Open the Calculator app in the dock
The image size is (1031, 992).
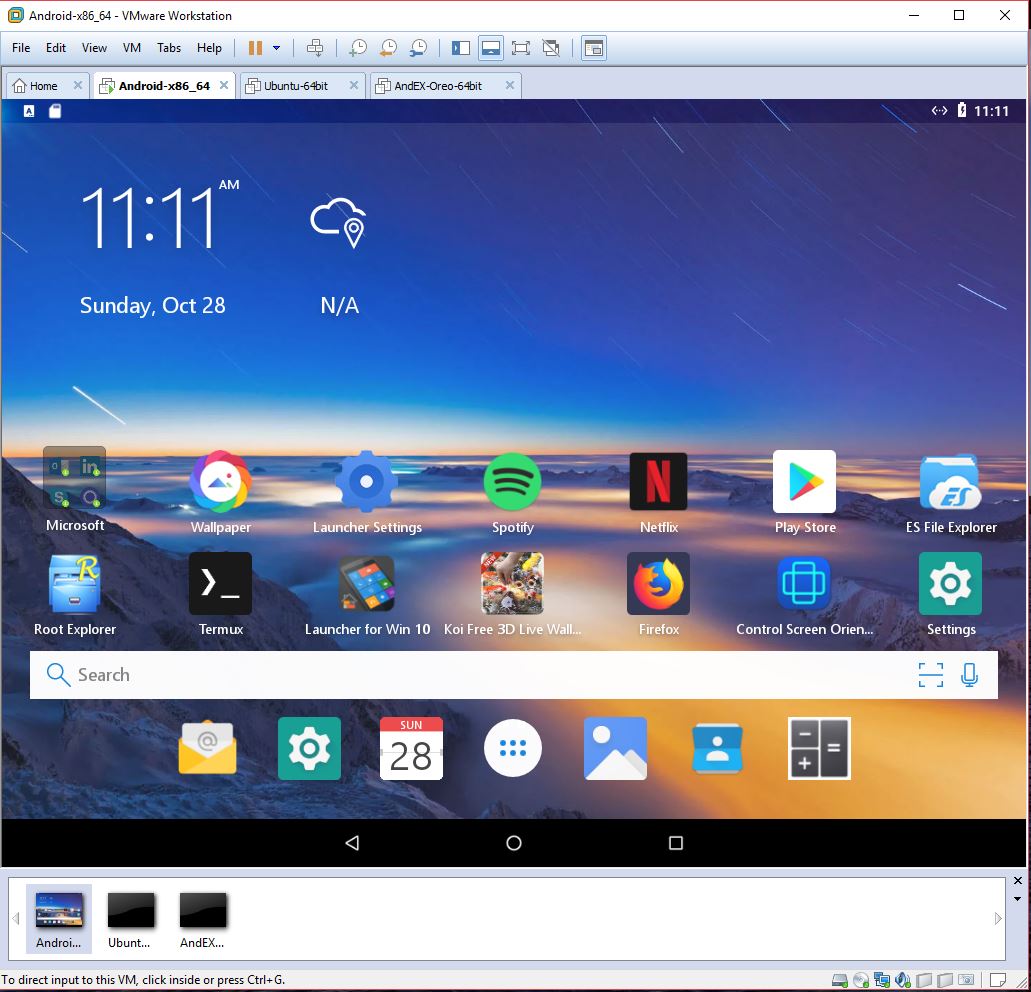click(819, 748)
